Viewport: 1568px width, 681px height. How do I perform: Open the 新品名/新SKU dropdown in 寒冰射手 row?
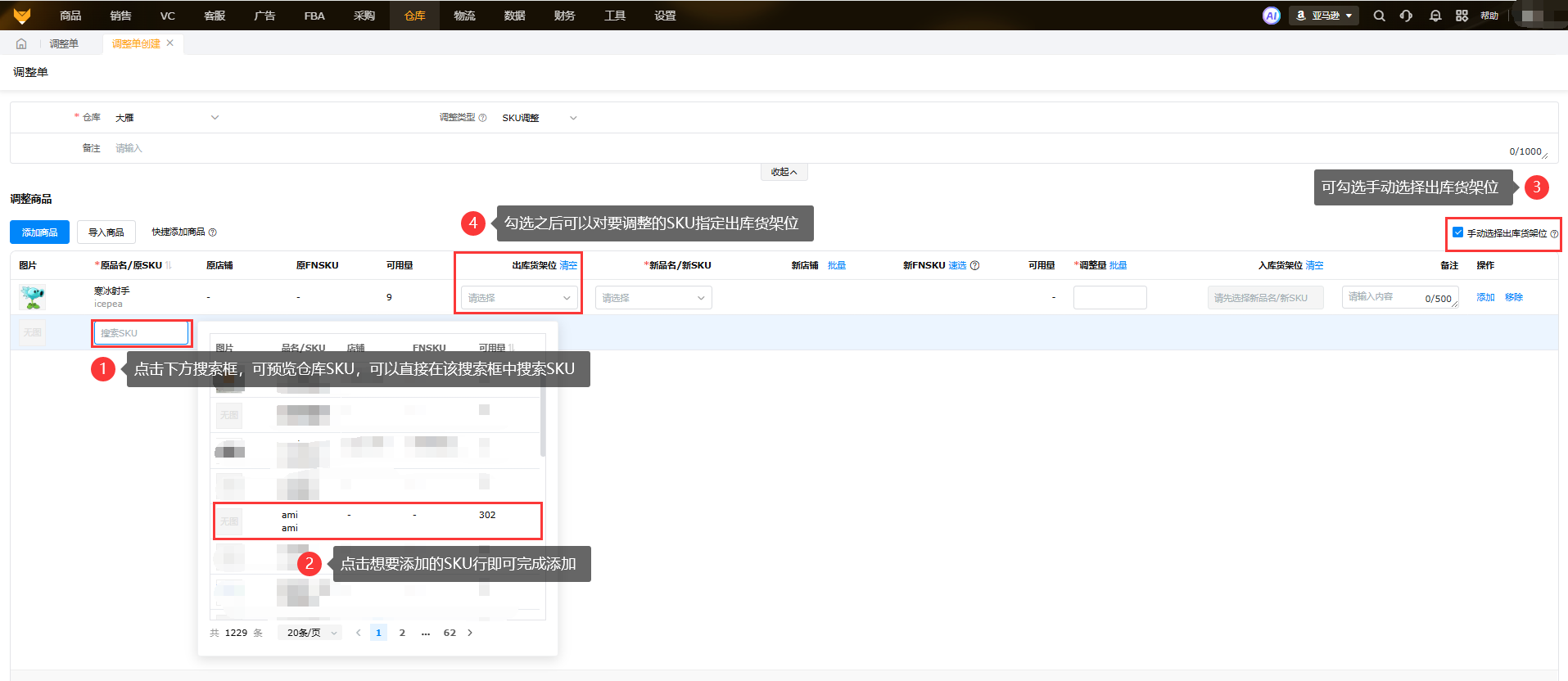[x=653, y=298]
